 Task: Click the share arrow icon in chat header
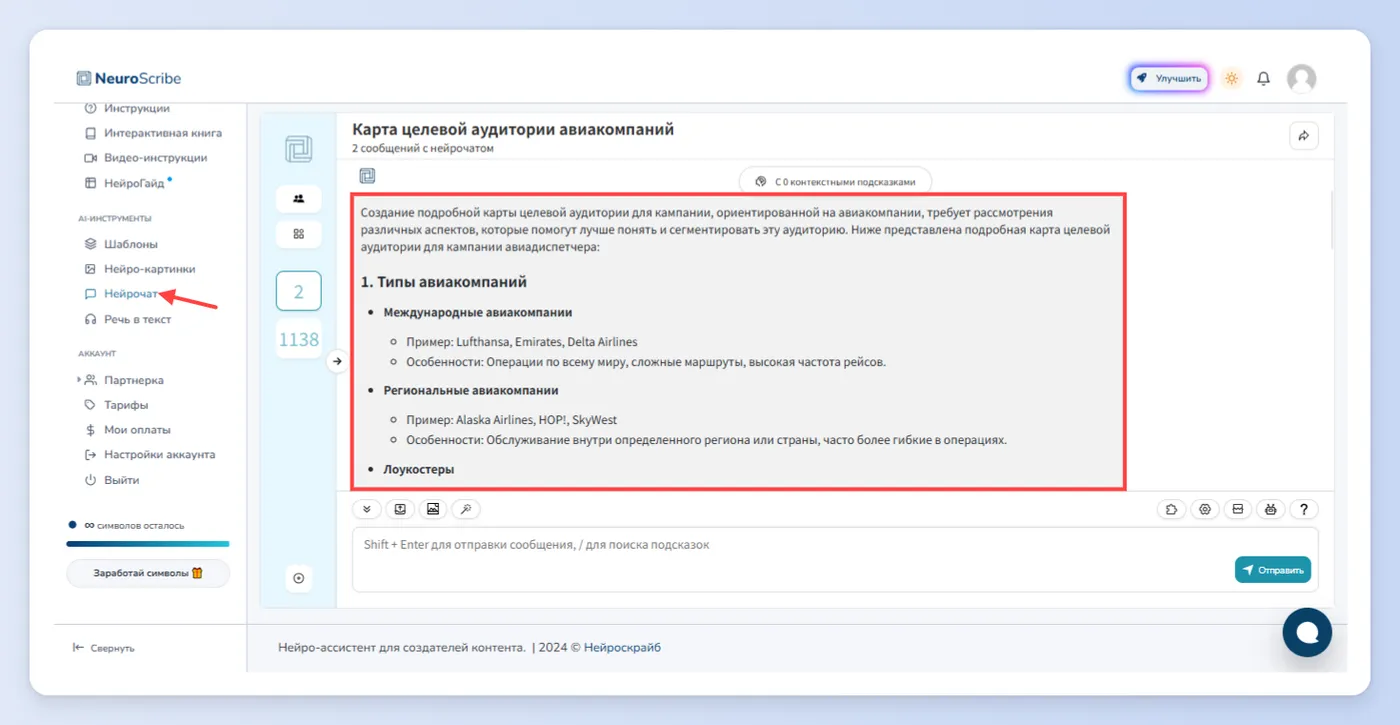coord(1304,136)
